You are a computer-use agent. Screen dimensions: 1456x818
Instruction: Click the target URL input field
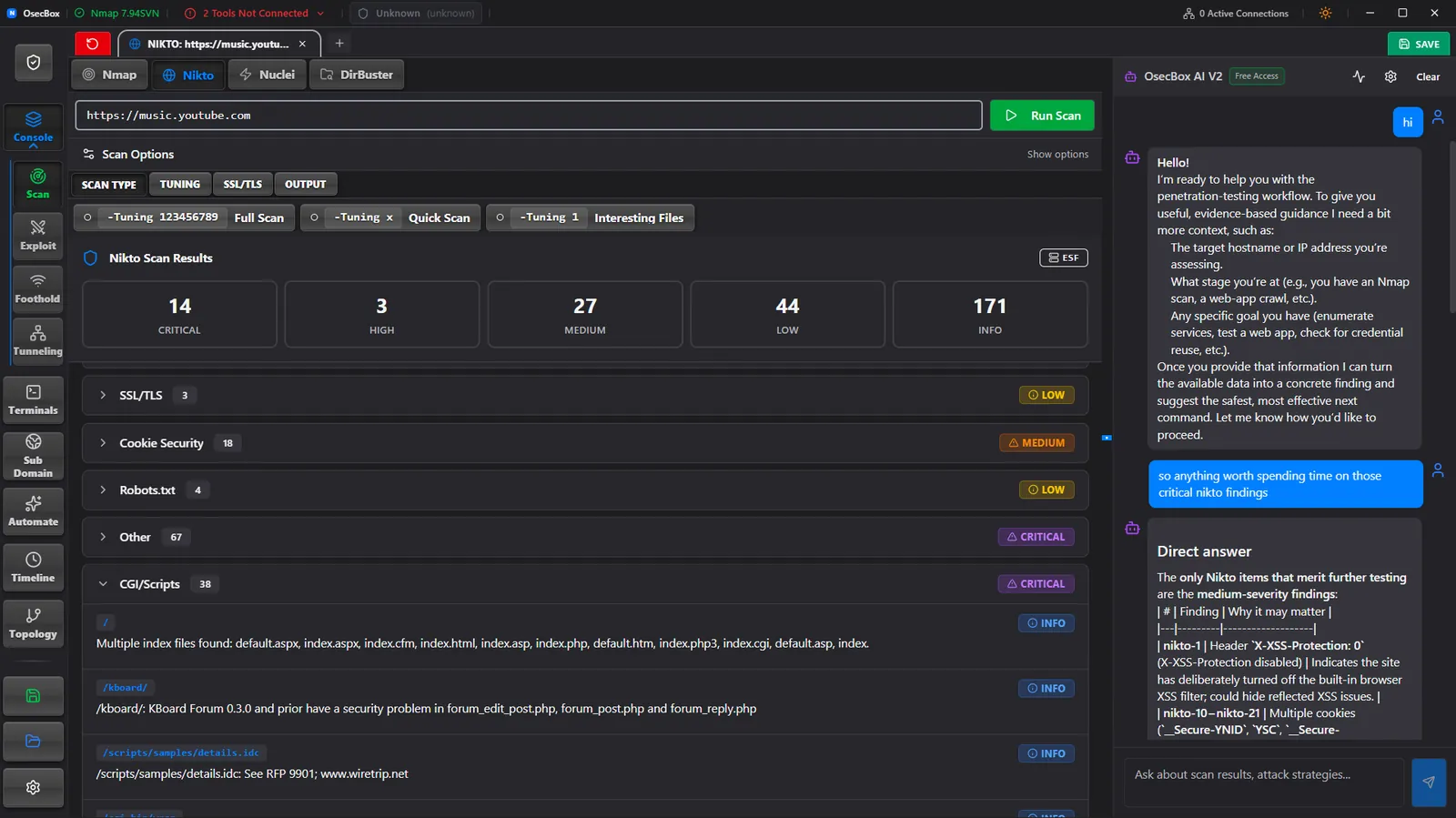[529, 116]
